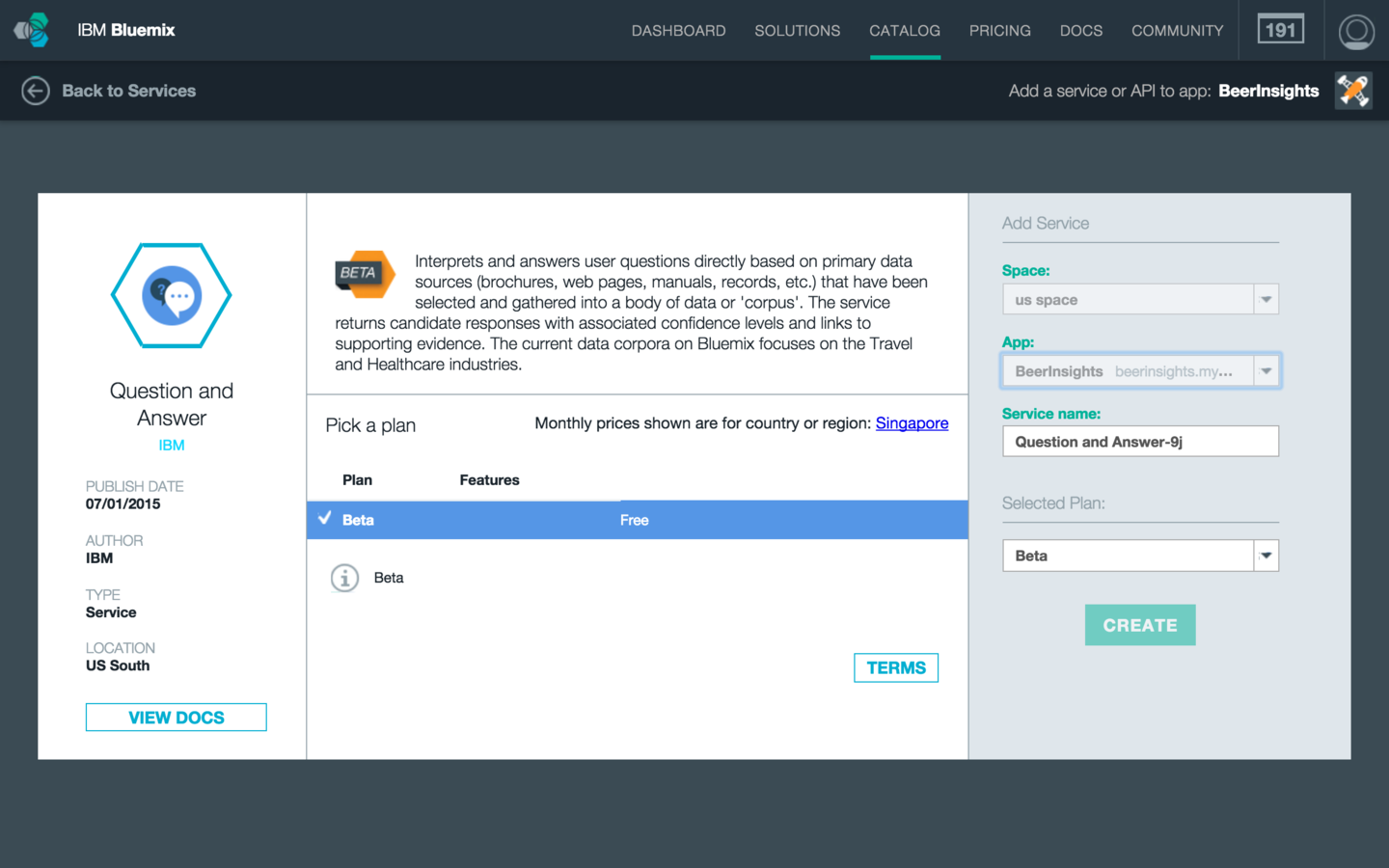Expand the Space dropdown arrow
The width and height of the screenshot is (1389, 868).
(1266, 300)
